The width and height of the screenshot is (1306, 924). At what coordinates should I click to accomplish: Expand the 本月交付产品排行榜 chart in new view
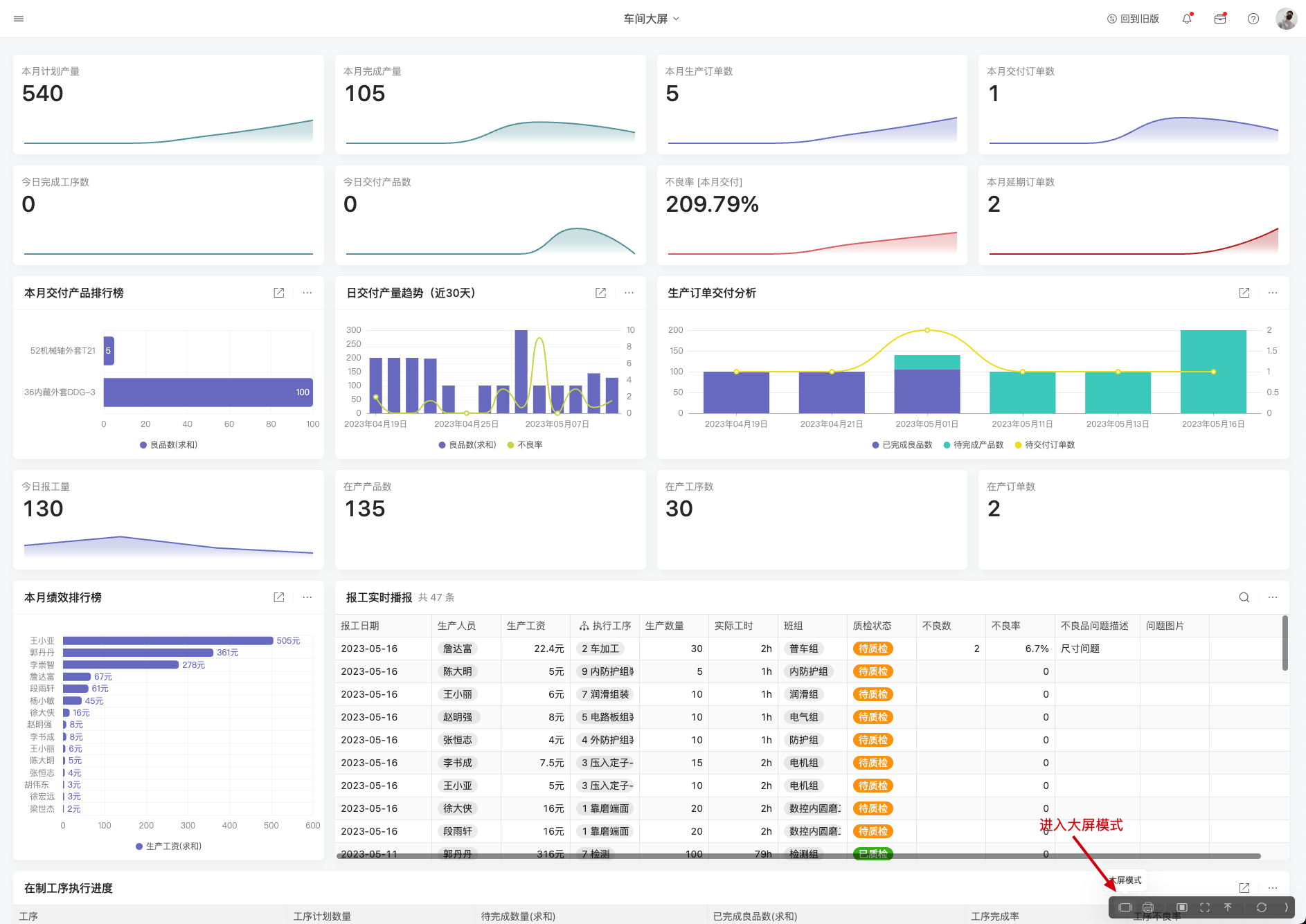point(279,293)
